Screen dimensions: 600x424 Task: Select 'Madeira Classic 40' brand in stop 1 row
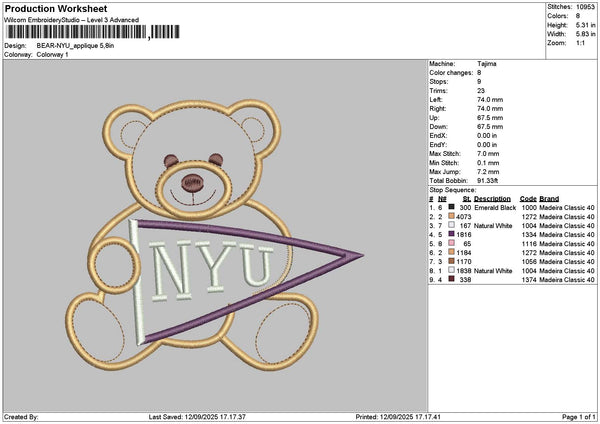point(567,207)
